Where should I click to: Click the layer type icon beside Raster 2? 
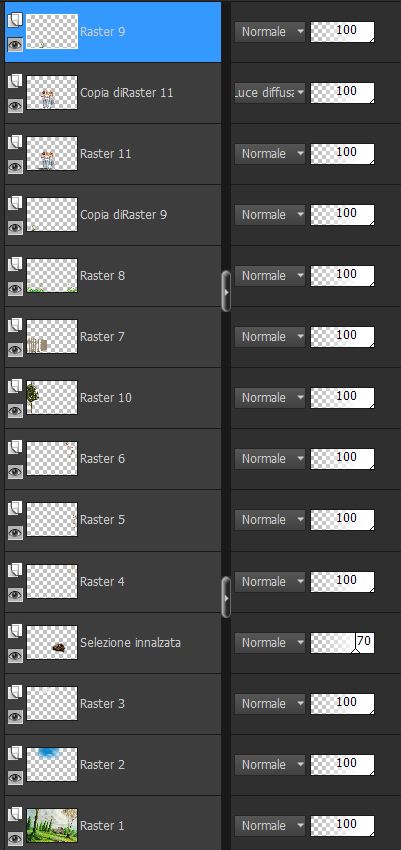coord(15,753)
